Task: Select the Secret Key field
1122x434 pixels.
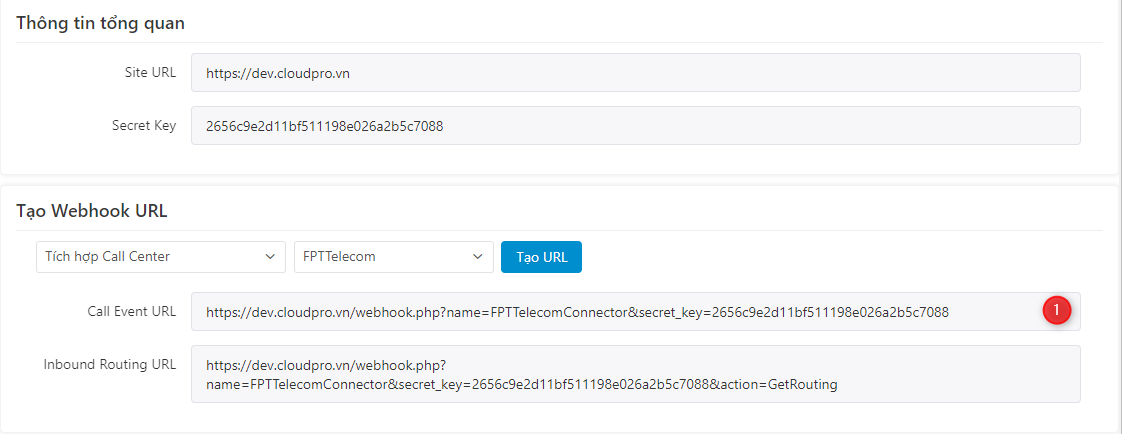Action: (635, 126)
